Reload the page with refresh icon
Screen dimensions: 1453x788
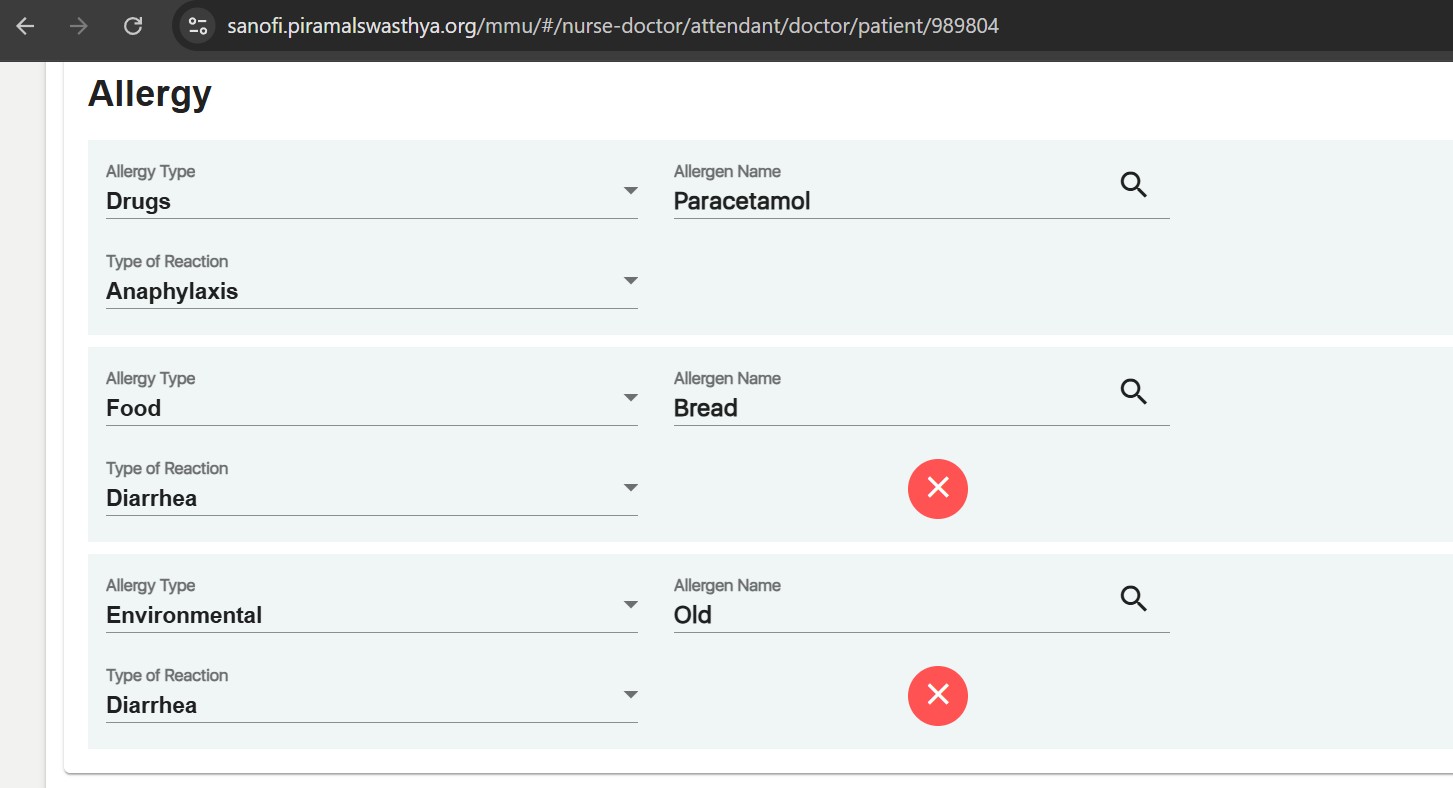pyautogui.click(x=133, y=27)
